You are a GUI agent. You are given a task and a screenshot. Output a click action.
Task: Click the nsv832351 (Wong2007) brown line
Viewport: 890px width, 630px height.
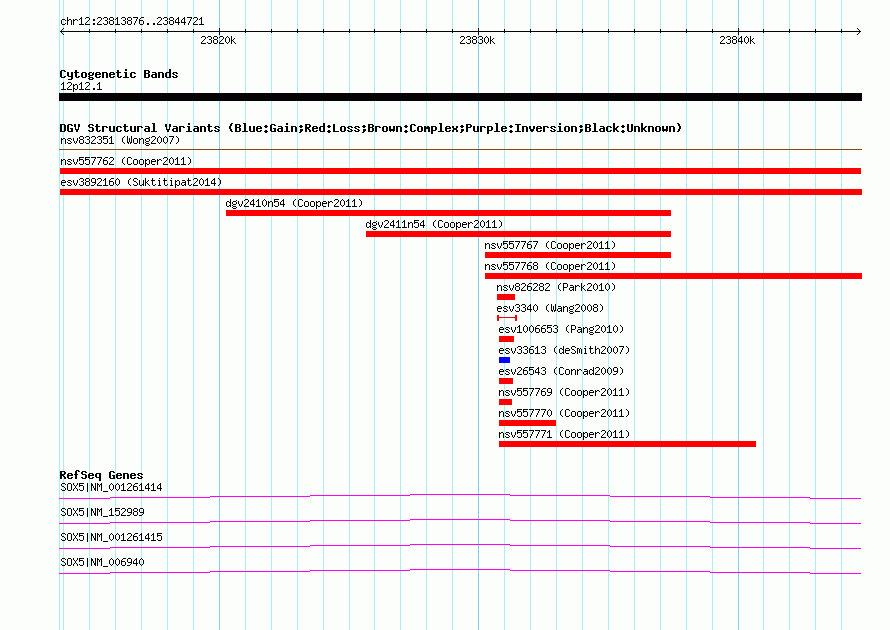(x=460, y=150)
